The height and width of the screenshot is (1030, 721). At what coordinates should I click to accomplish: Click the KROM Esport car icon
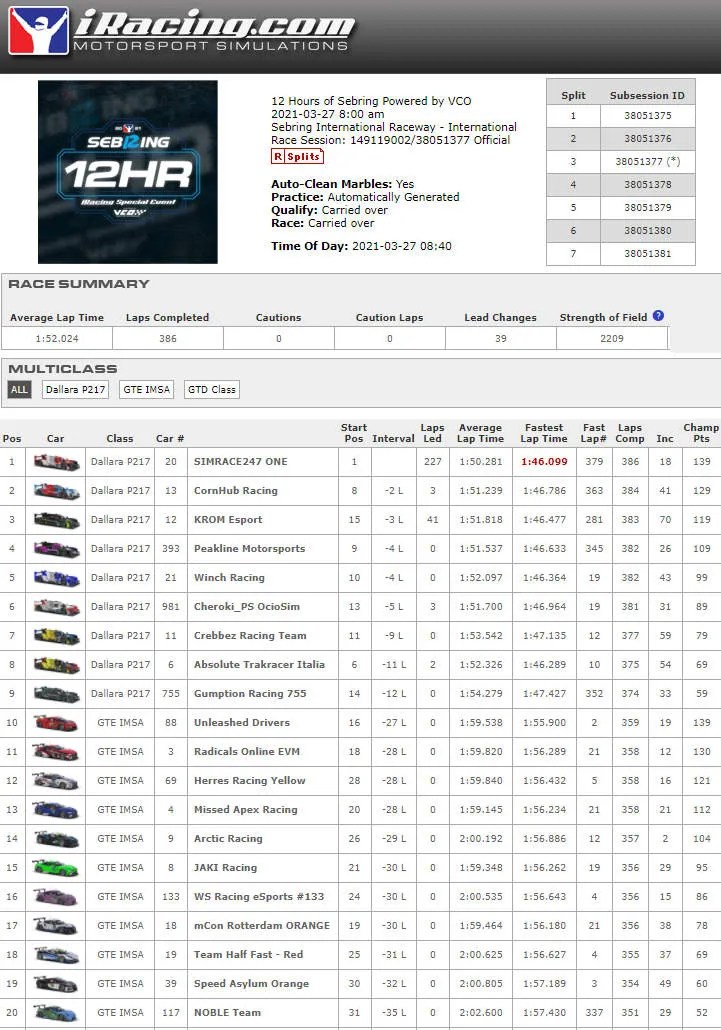tap(56, 520)
